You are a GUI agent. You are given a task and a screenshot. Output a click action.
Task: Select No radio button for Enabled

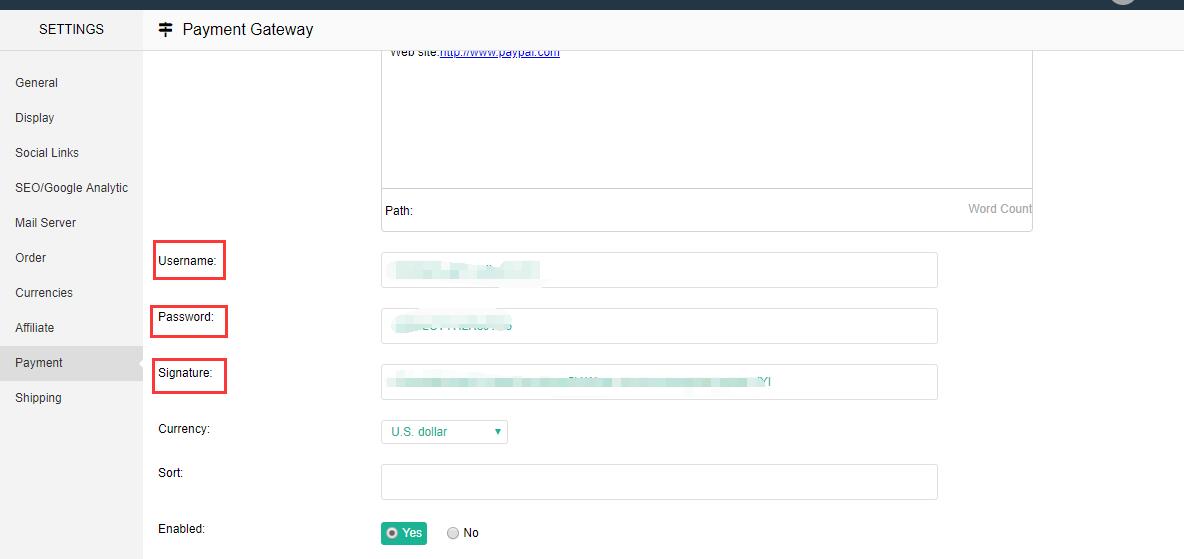point(453,533)
